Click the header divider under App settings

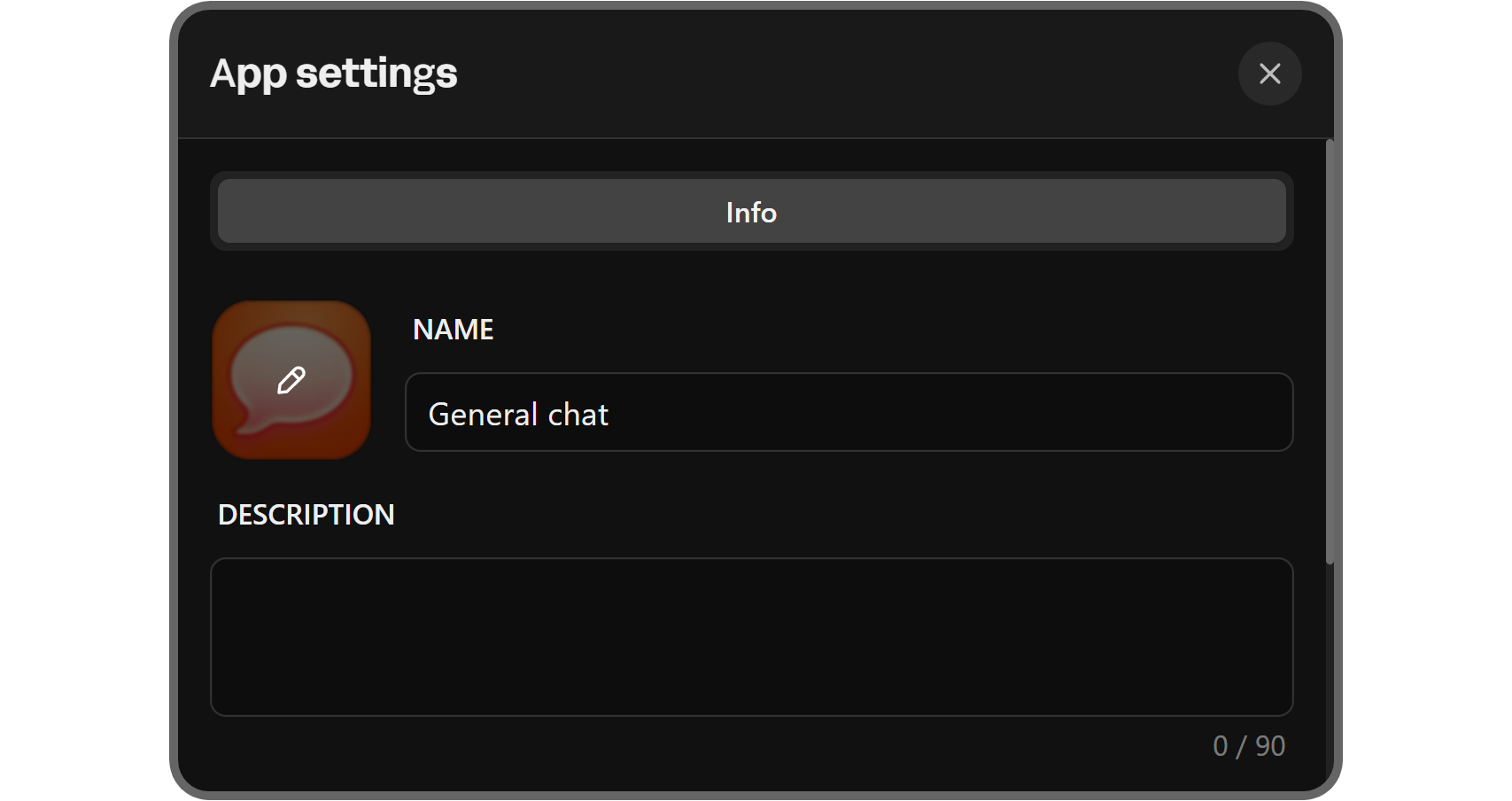coord(751,138)
